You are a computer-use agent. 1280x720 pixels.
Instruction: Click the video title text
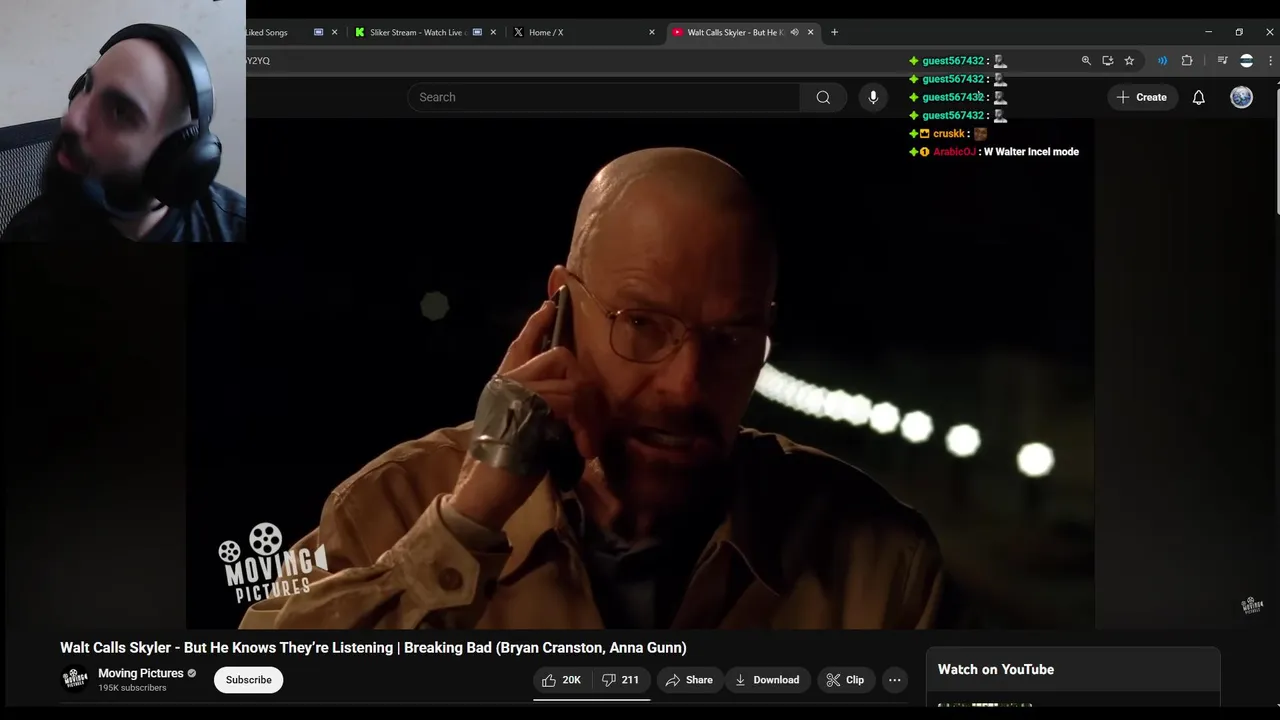(x=373, y=648)
